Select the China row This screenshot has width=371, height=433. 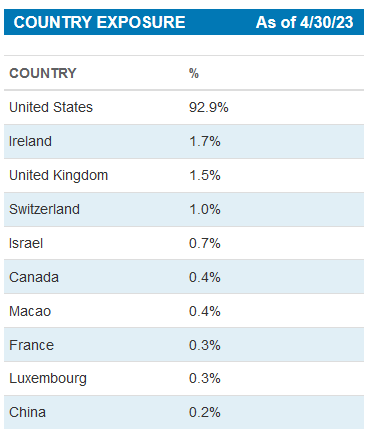click(x=184, y=412)
